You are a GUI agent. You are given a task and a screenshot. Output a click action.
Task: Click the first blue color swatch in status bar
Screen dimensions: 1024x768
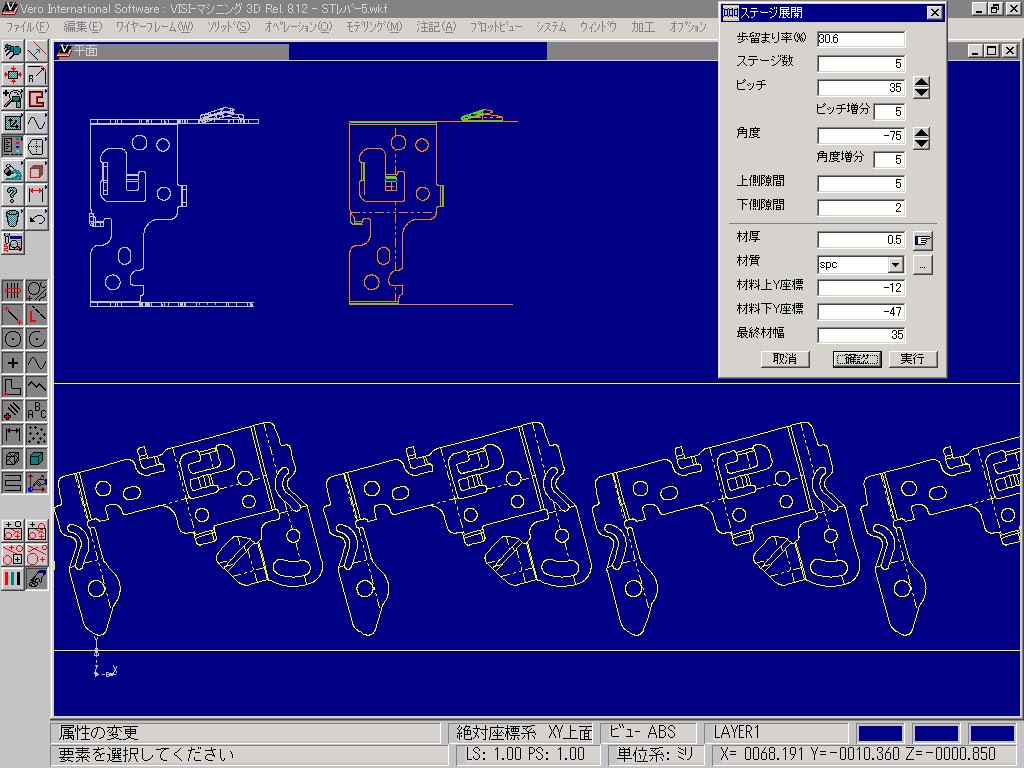point(880,733)
